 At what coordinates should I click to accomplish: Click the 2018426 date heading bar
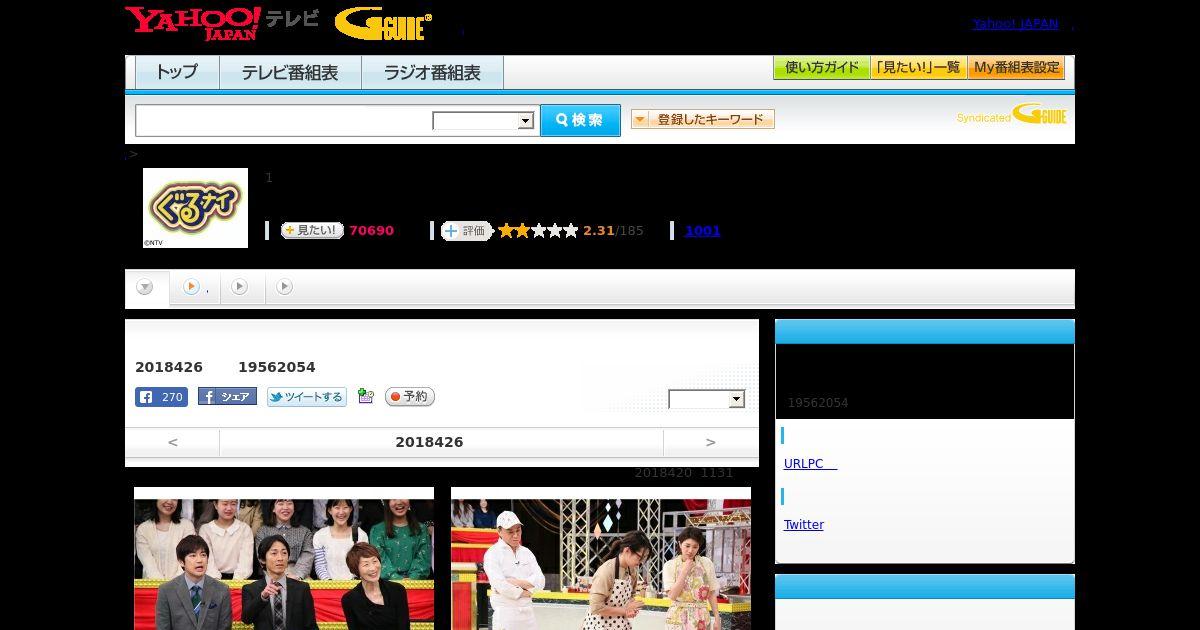pyautogui.click(x=441, y=442)
